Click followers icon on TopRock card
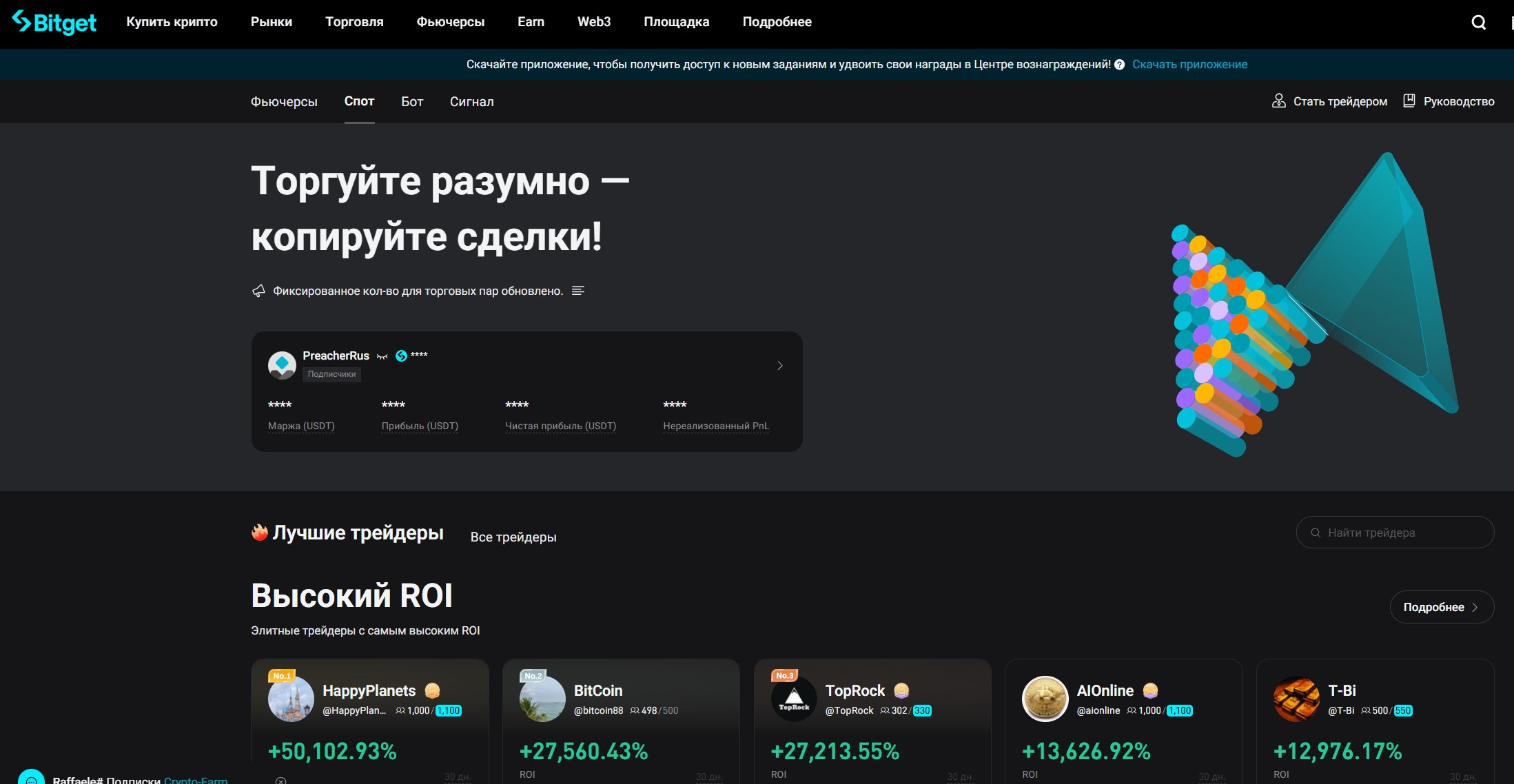1514x784 pixels. pos(885,711)
